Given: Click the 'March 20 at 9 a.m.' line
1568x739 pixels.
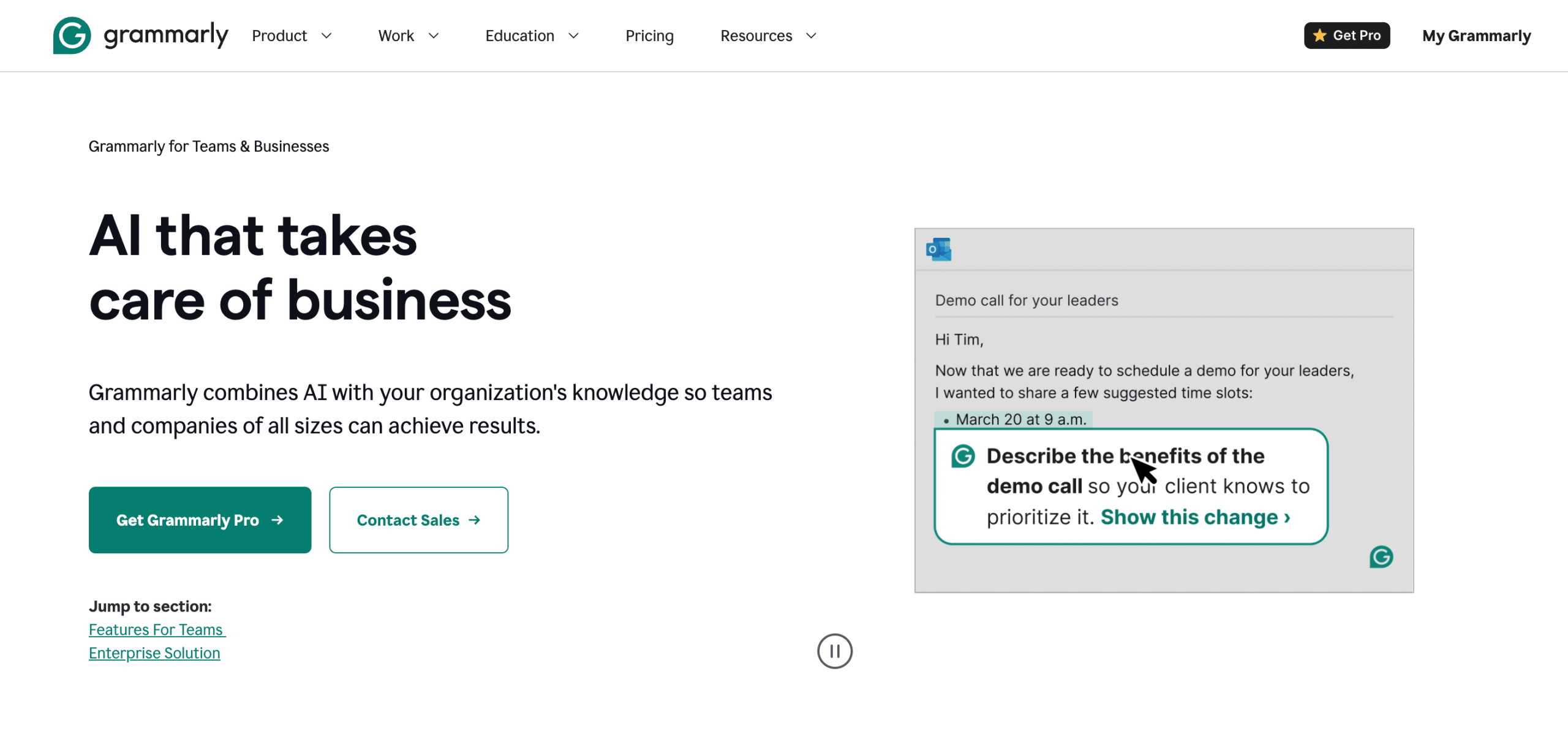Looking at the screenshot, I should pyautogui.click(x=1014, y=419).
